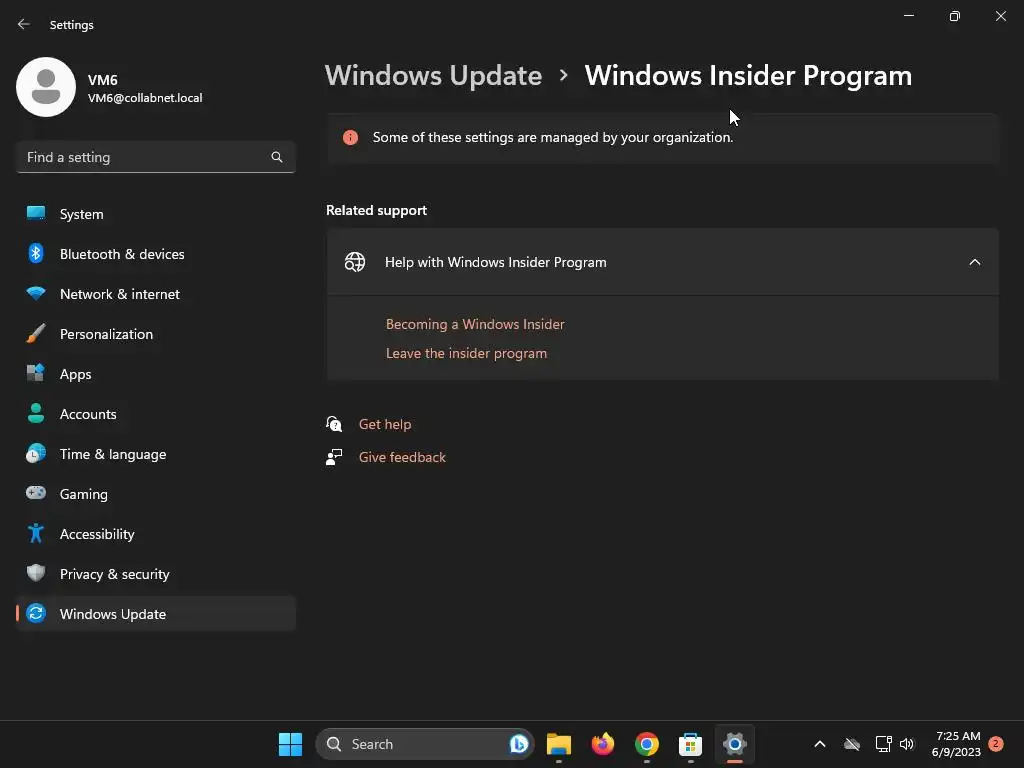Click the search magnifier in Find a setting
This screenshot has width=1024, height=768.
[x=277, y=157]
